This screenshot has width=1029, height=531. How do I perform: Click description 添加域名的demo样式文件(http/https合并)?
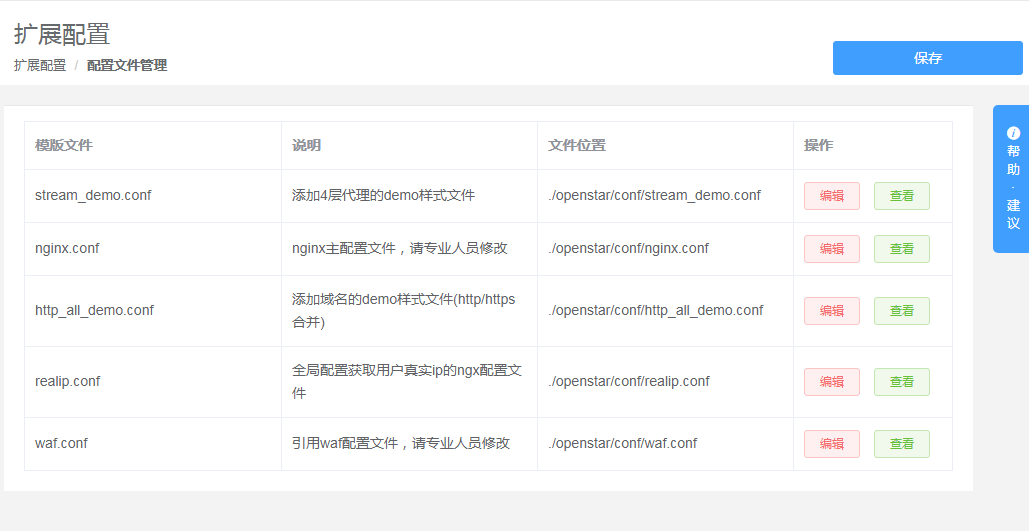[x=404, y=310]
